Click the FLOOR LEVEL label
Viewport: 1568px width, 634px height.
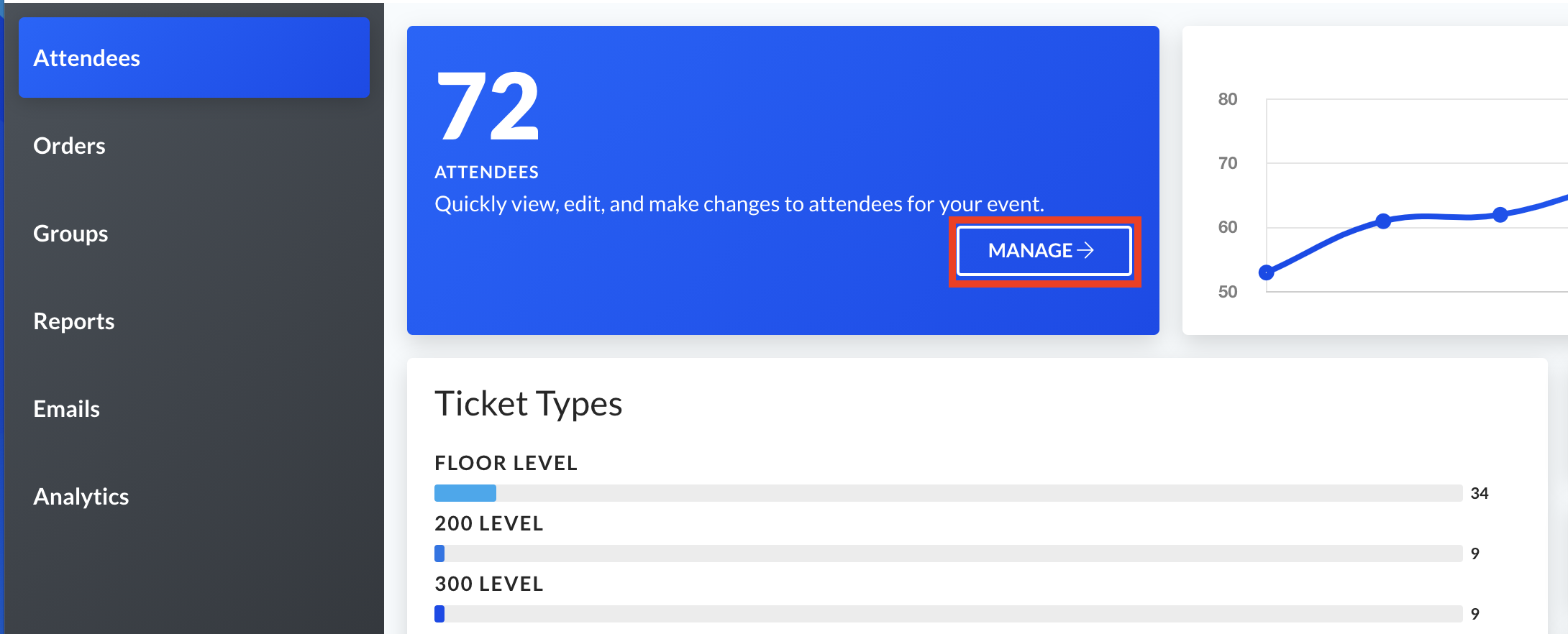pyautogui.click(x=506, y=463)
